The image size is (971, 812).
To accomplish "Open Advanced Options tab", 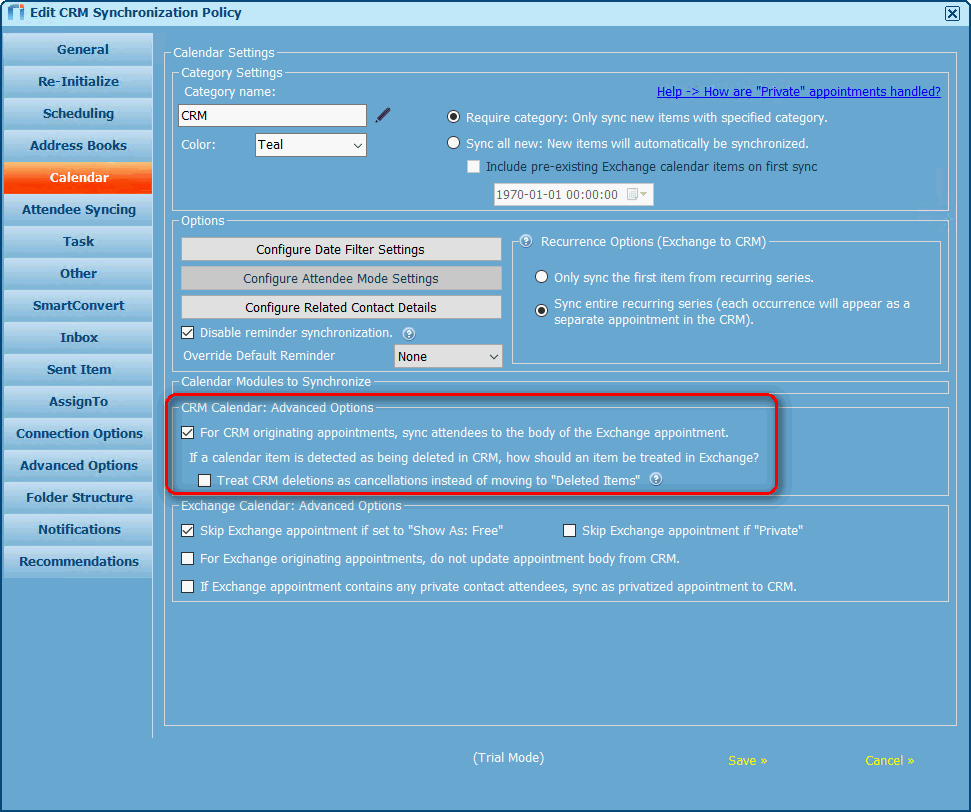I will 78,465.
